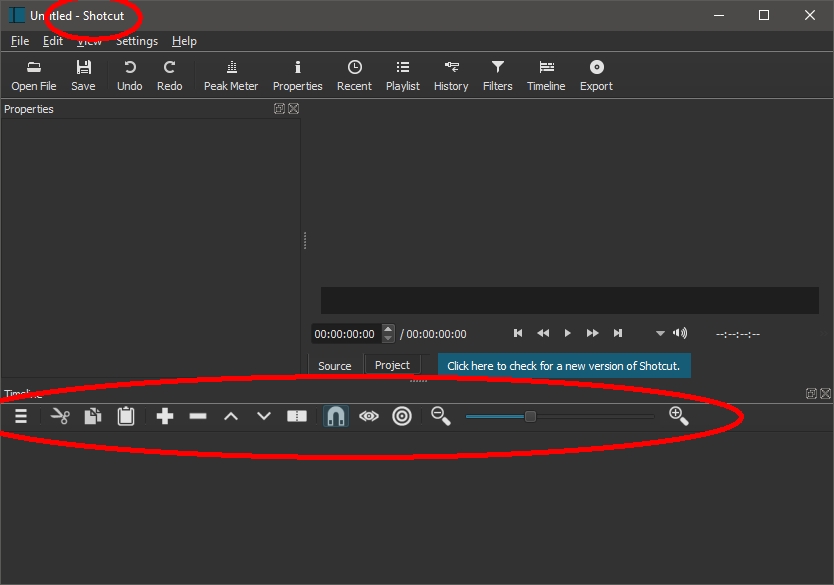The height and width of the screenshot is (585, 834).
Task: Show the Timeline panel from the toolbar
Action: pyautogui.click(x=546, y=76)
